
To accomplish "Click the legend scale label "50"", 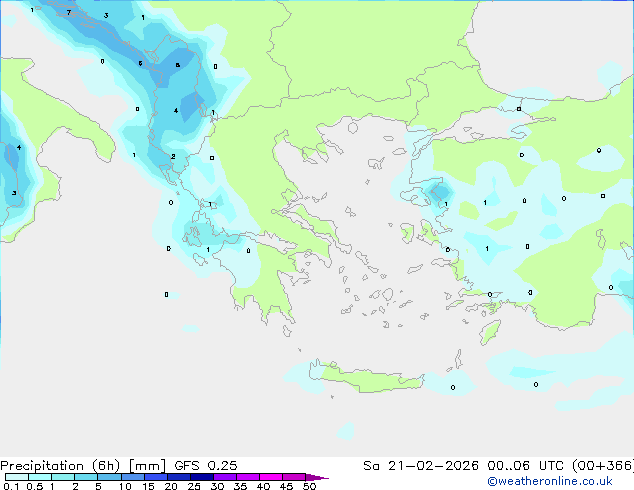I will pyautogui.click(x=309, y=486).
